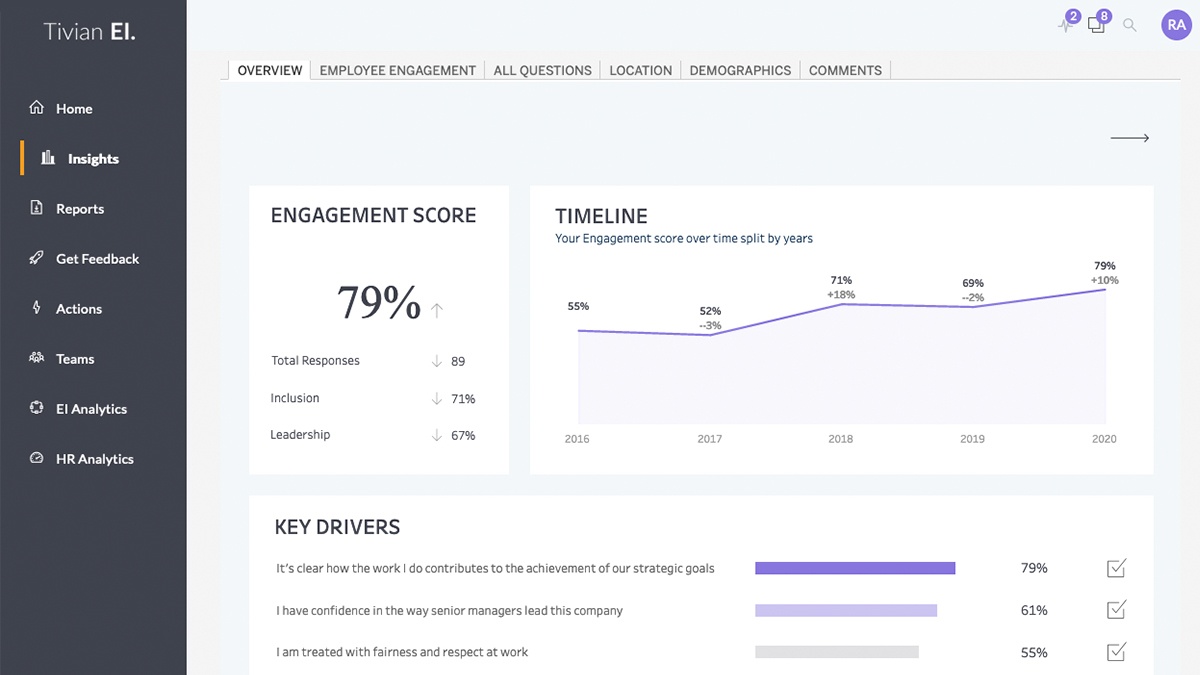Open the messages icon with badge 8
The image size is (1200, 675).
pos(1096,25)
